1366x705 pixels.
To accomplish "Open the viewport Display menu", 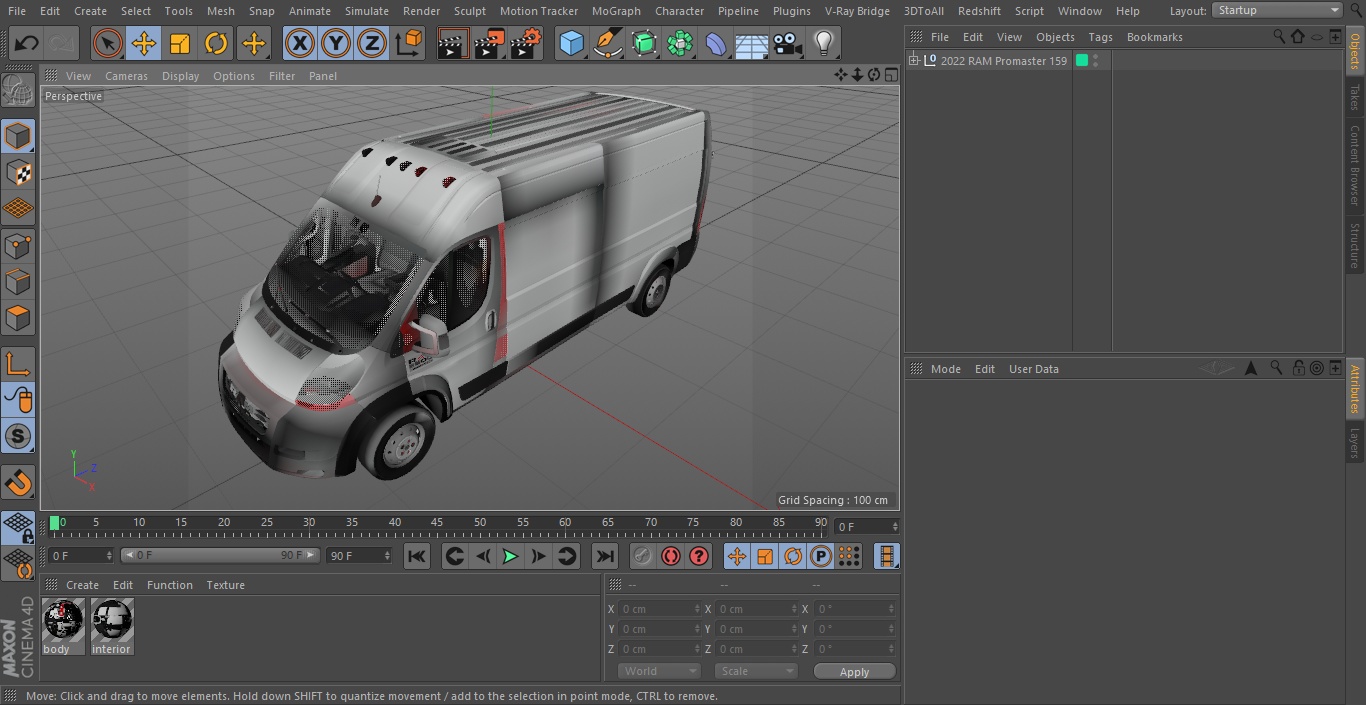I will (180, 76).
